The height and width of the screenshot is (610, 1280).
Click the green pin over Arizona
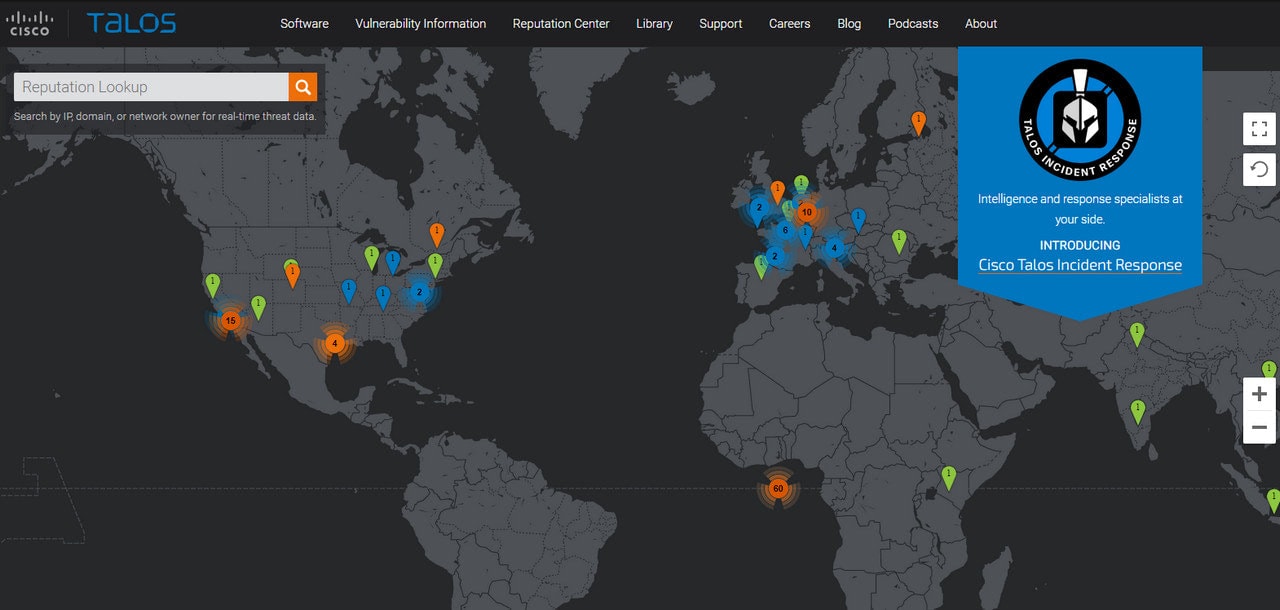pos(258,307)
